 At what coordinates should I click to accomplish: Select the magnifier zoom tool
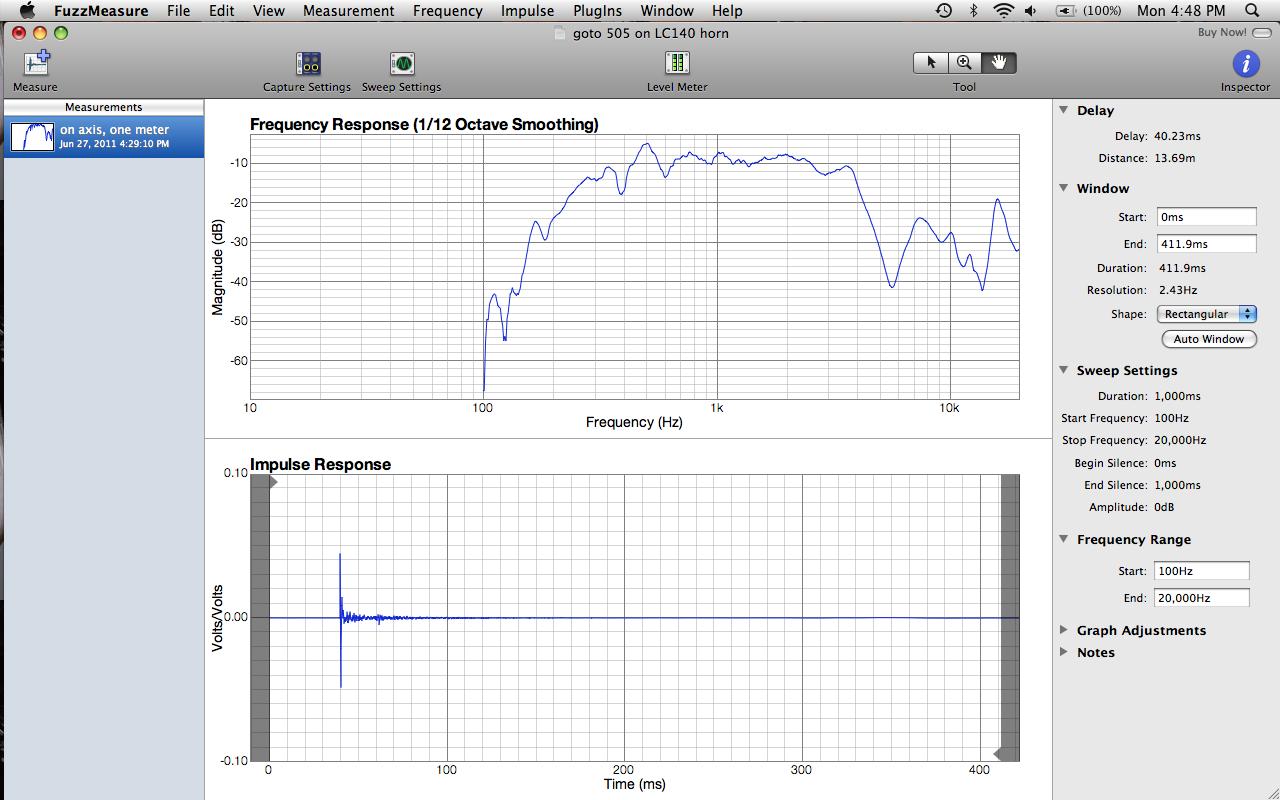pos(965,62)
